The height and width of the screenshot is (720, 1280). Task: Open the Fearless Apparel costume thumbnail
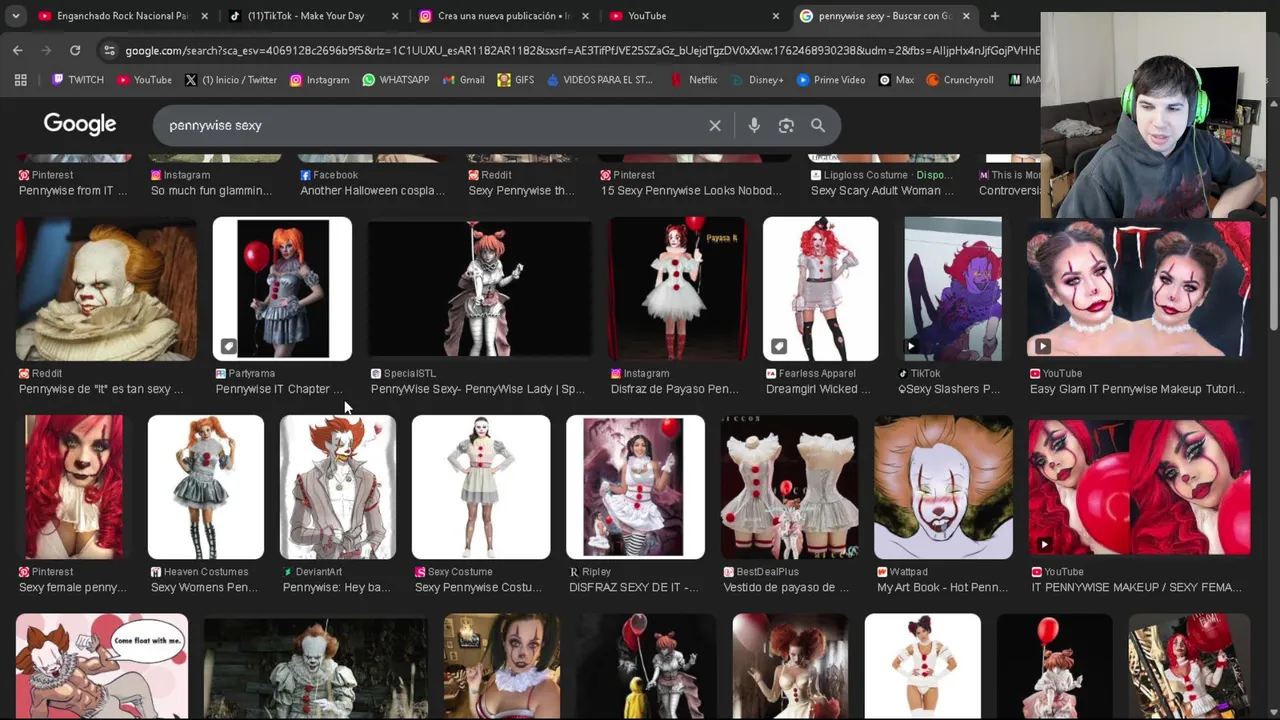(820, 288)
